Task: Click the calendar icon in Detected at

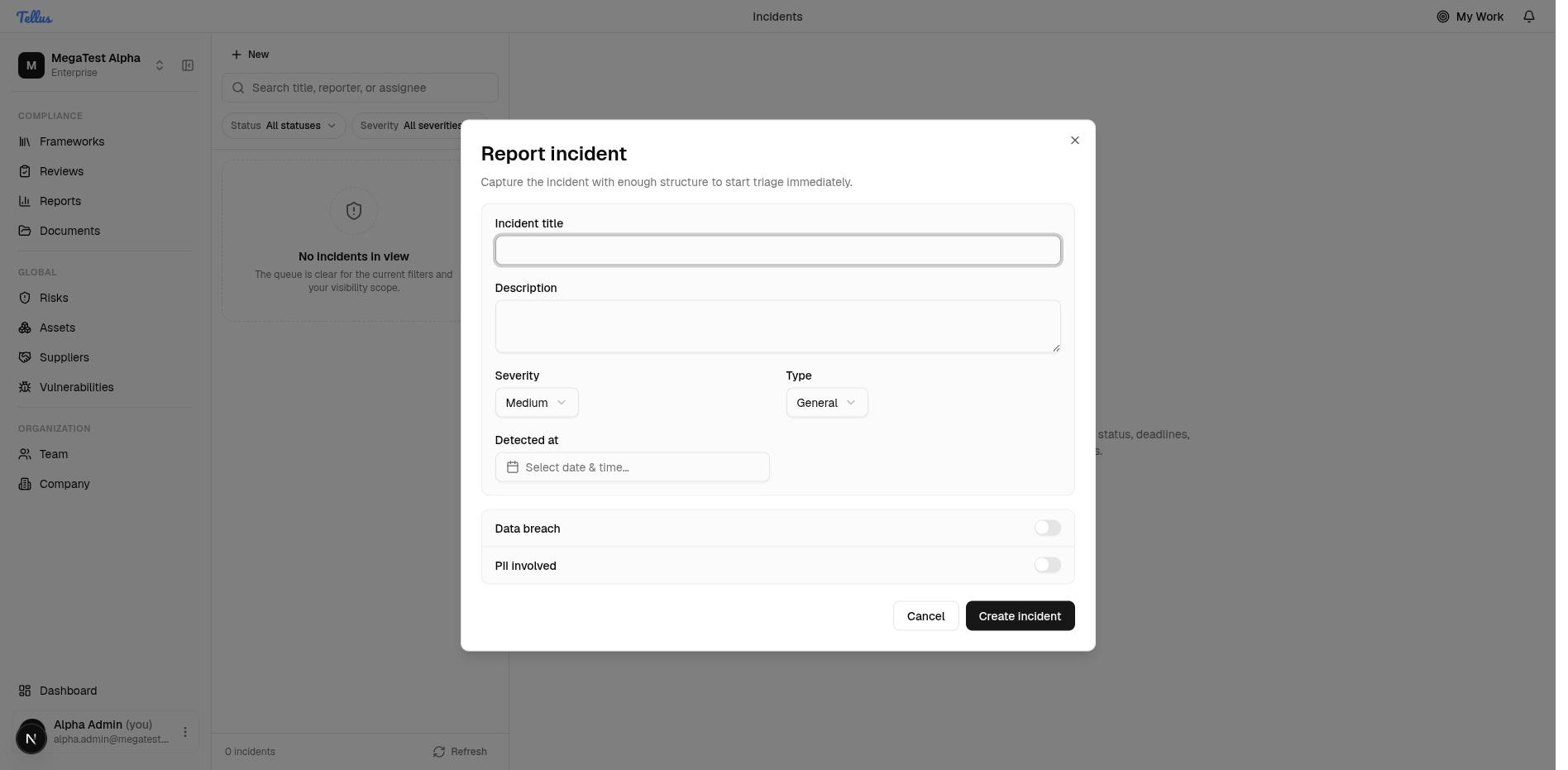Action: [x=513, y=467]
